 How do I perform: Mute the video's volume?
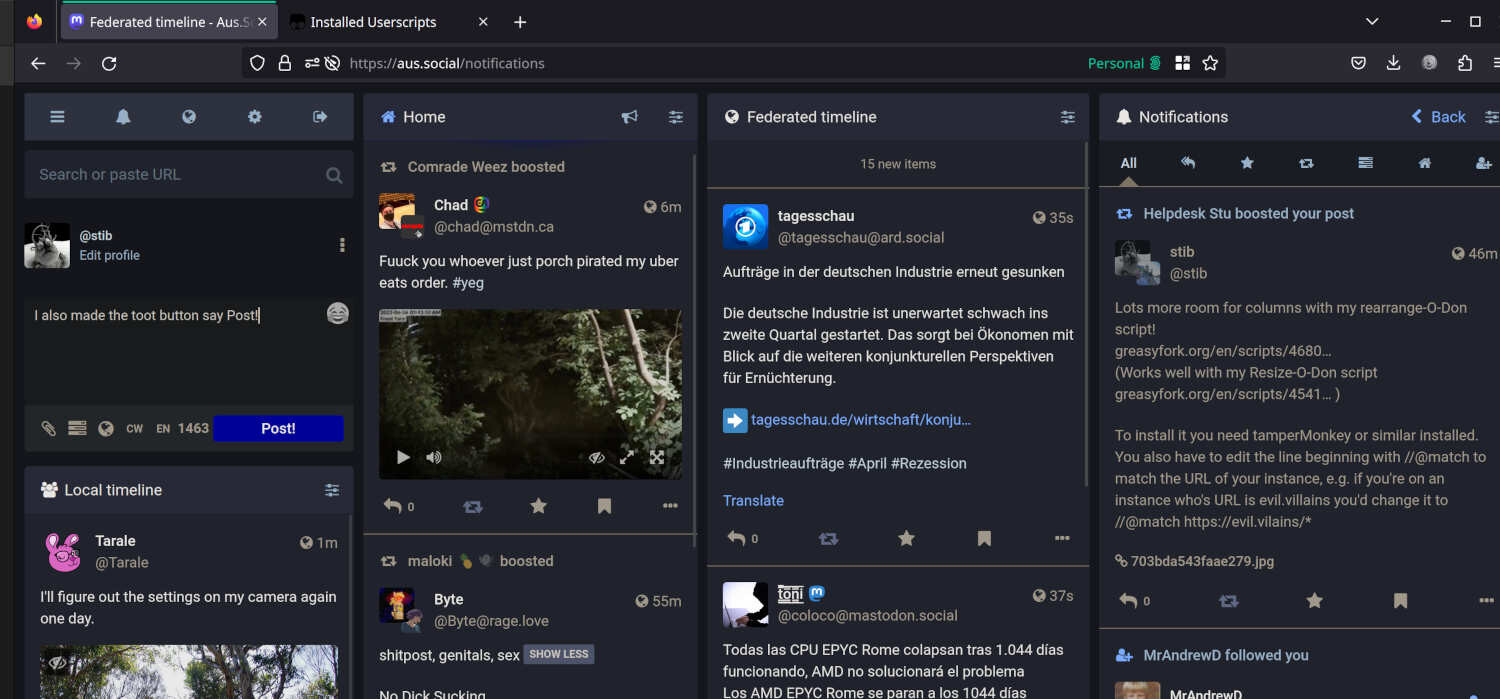[x=433, y=457]
